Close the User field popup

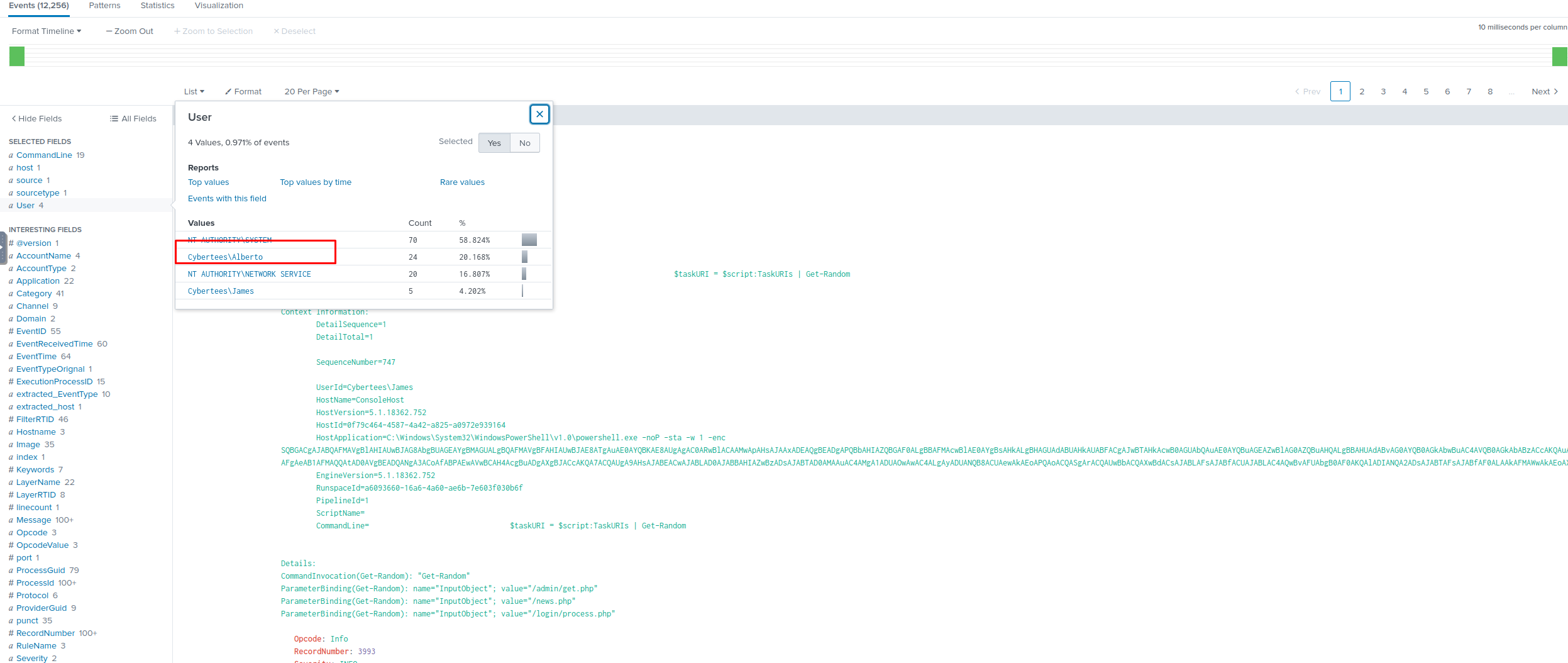(539, 114)
